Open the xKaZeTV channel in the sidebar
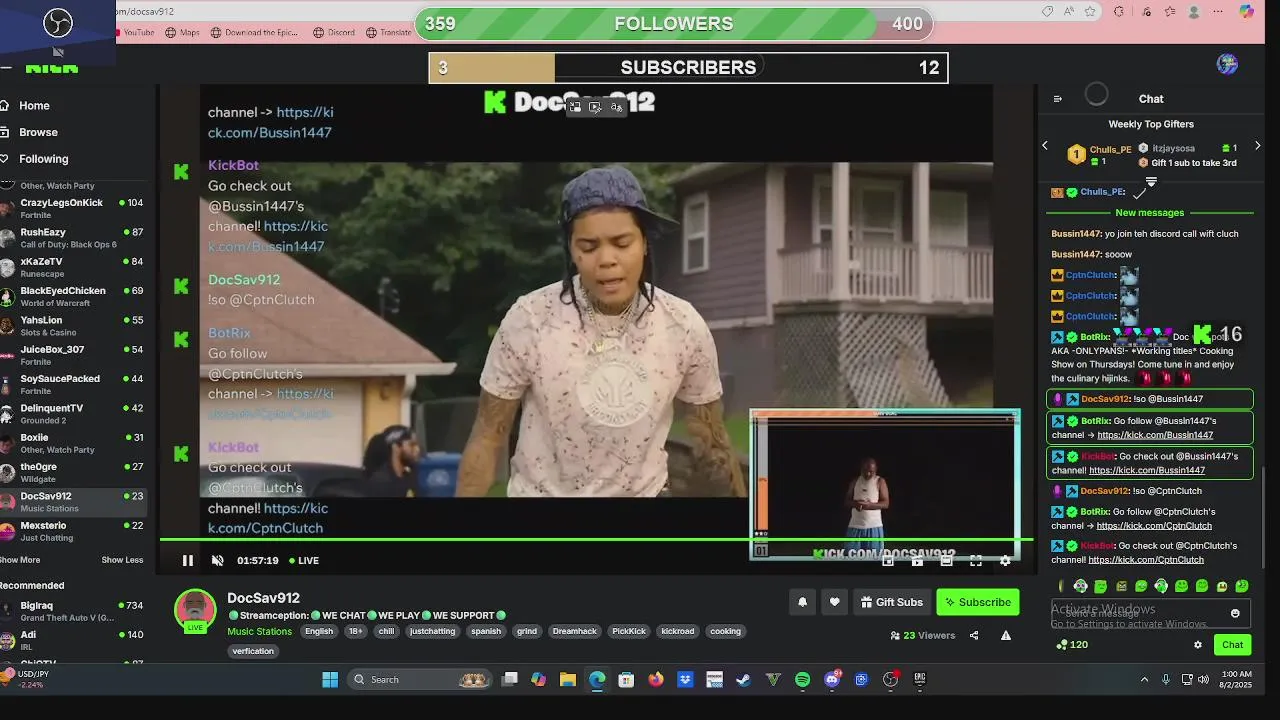This screenshot has height=720, width=1280. [75, 267]
